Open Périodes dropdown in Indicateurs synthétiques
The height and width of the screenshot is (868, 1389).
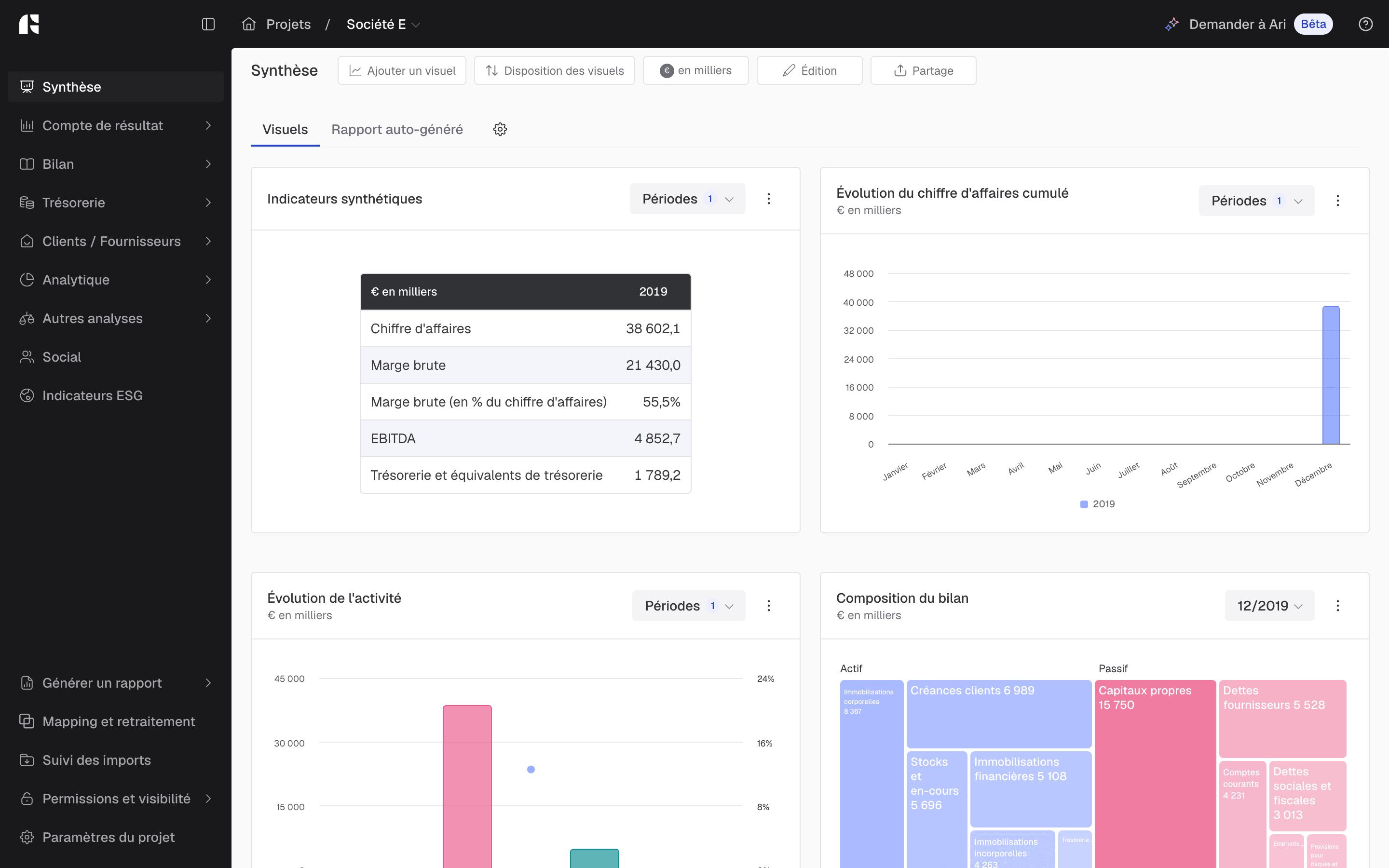click(x=688, y=199)
